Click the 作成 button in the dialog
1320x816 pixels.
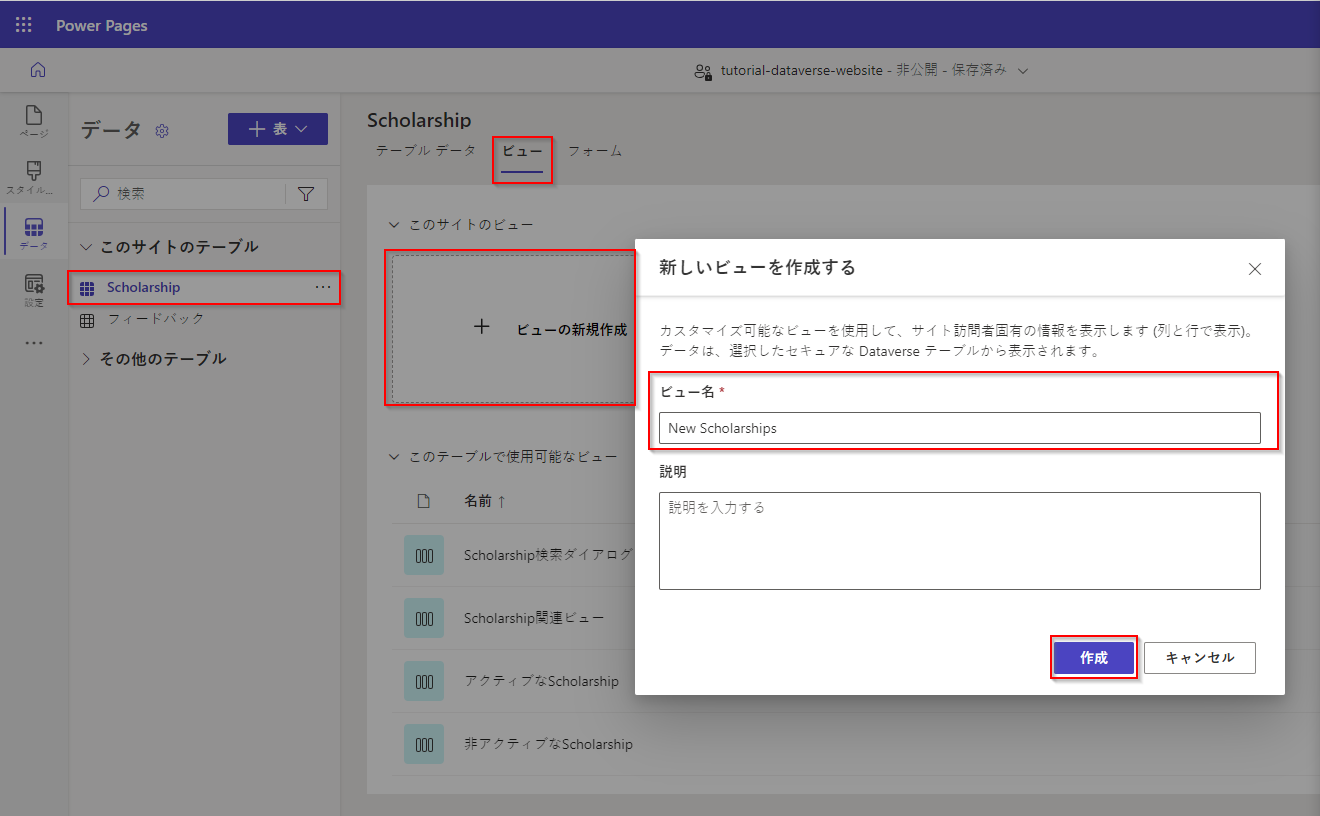1093,657
